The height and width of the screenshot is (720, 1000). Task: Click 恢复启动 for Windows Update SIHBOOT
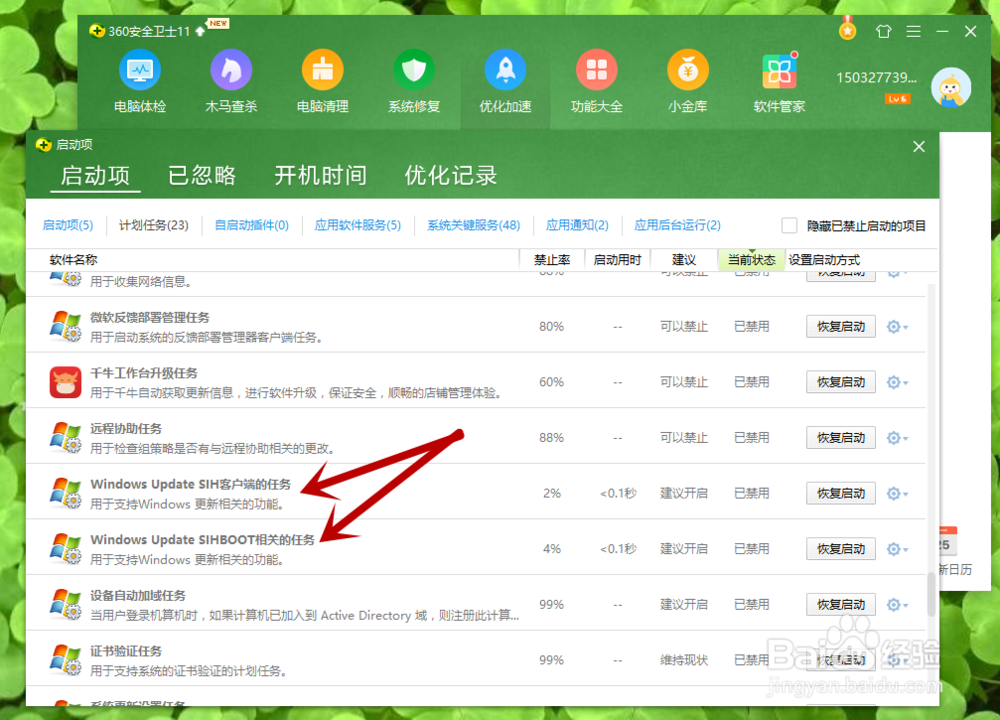tap(841, 548)
